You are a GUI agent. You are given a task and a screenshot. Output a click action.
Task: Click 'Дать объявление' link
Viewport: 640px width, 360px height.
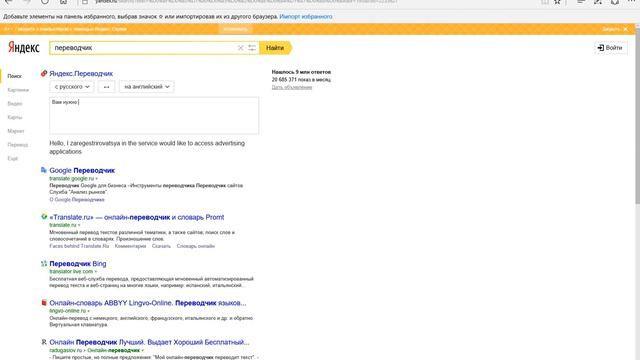tap(292, 87)
